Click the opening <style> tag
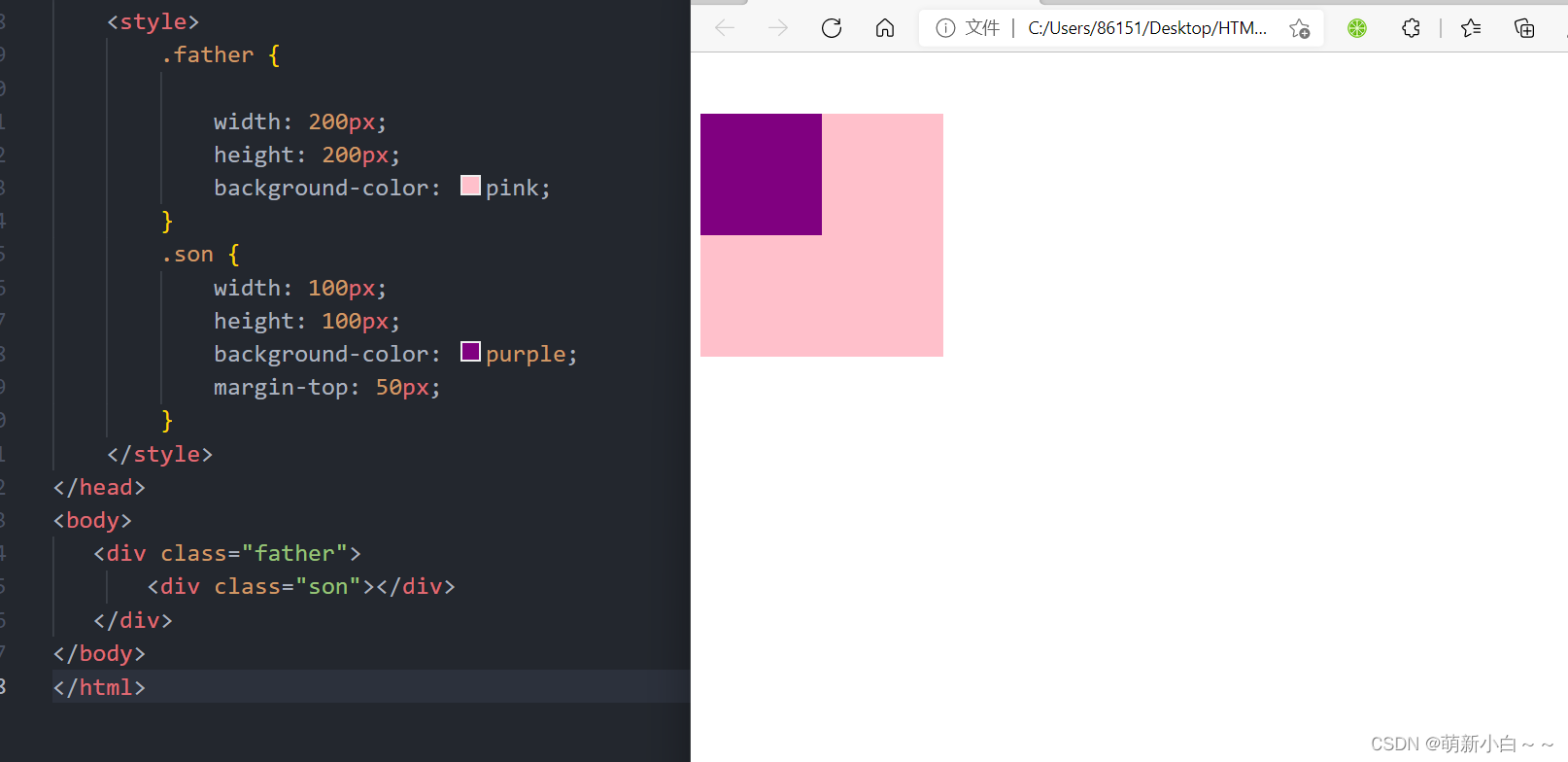1568x762 pixels. [x=153, y=21]
